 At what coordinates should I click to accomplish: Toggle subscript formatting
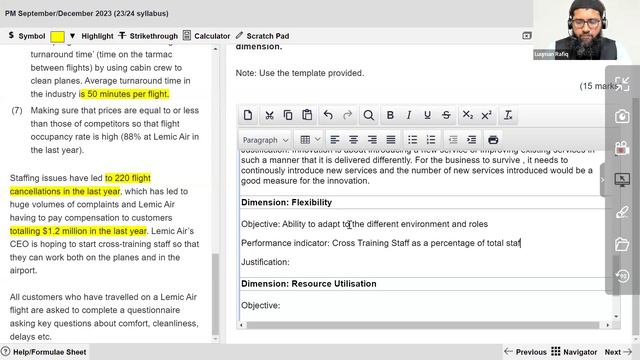pyautogui.click(x=467, y=116)
